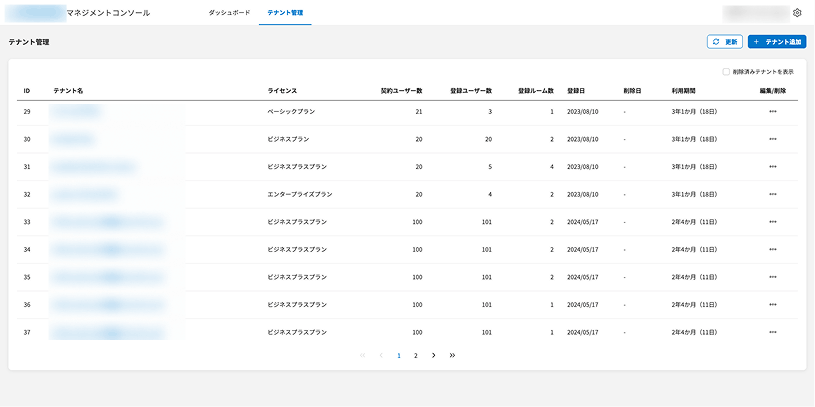Click blurred tenant name in row 35
This screenshot has height=407, width=815.
tap(107, 277)
